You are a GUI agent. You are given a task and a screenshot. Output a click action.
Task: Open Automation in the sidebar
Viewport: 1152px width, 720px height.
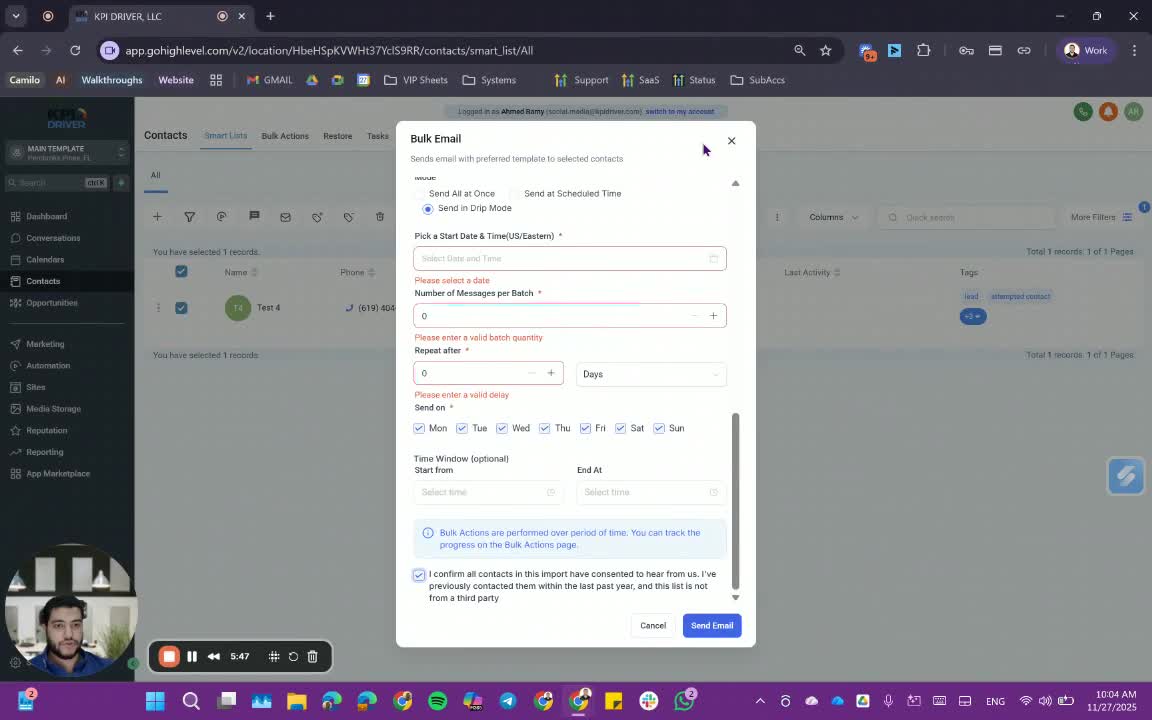pos(48,366)
